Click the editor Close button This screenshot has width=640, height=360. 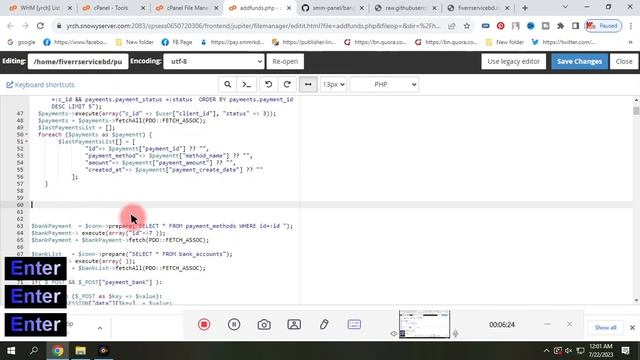pyautogui.click(x=624, y=62)
